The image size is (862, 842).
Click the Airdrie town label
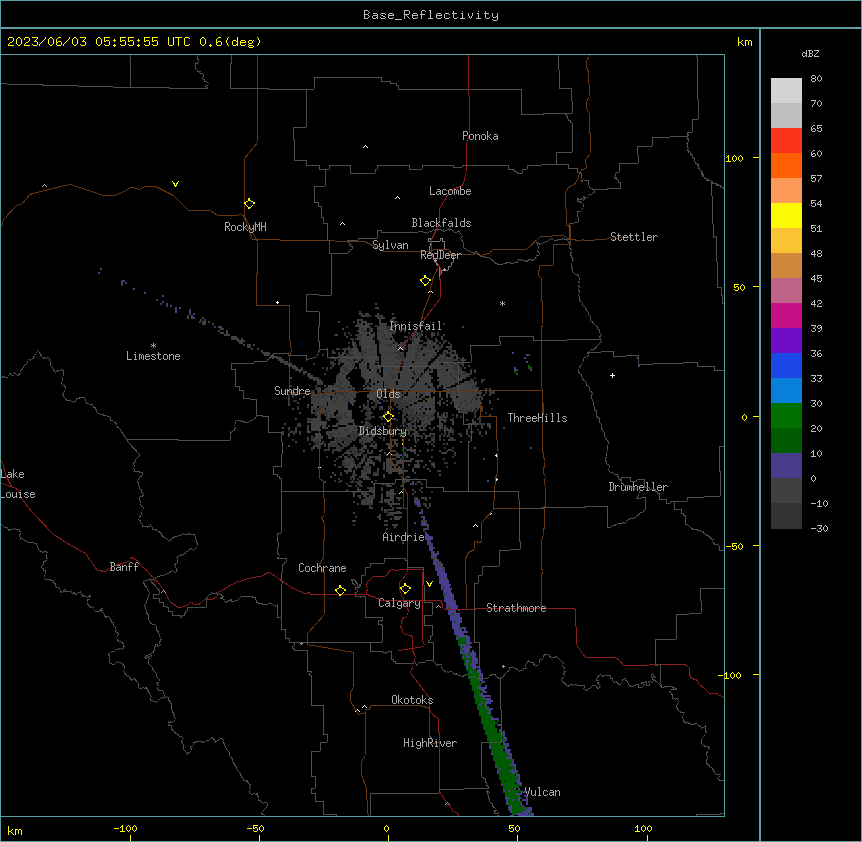tap(404, 537)
